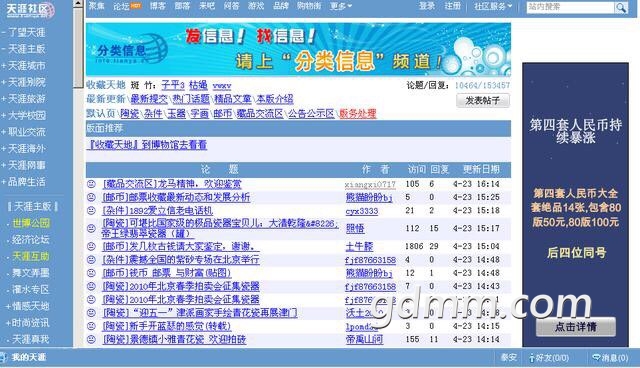Click smiley icon beside 新手开蓝瑟 post

91,326
